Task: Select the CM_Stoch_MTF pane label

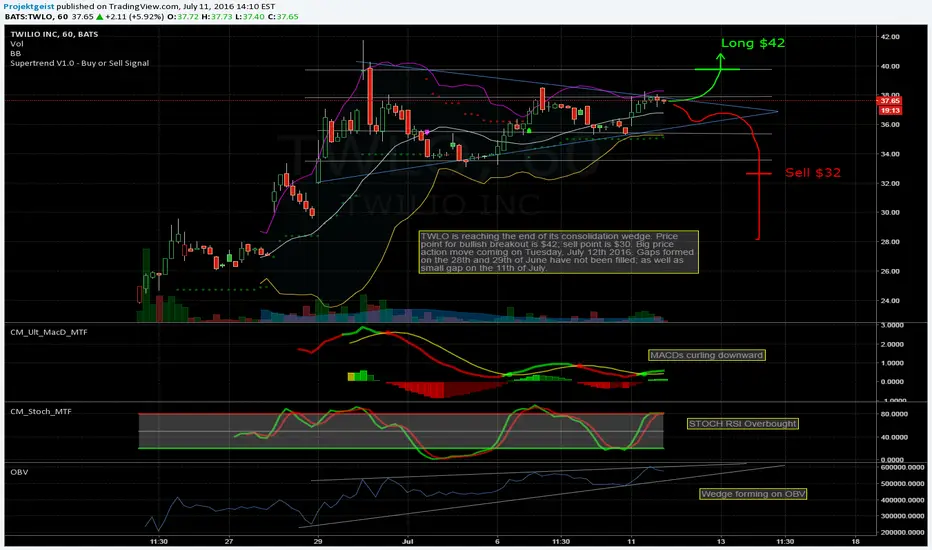Action: coord(40,411)
